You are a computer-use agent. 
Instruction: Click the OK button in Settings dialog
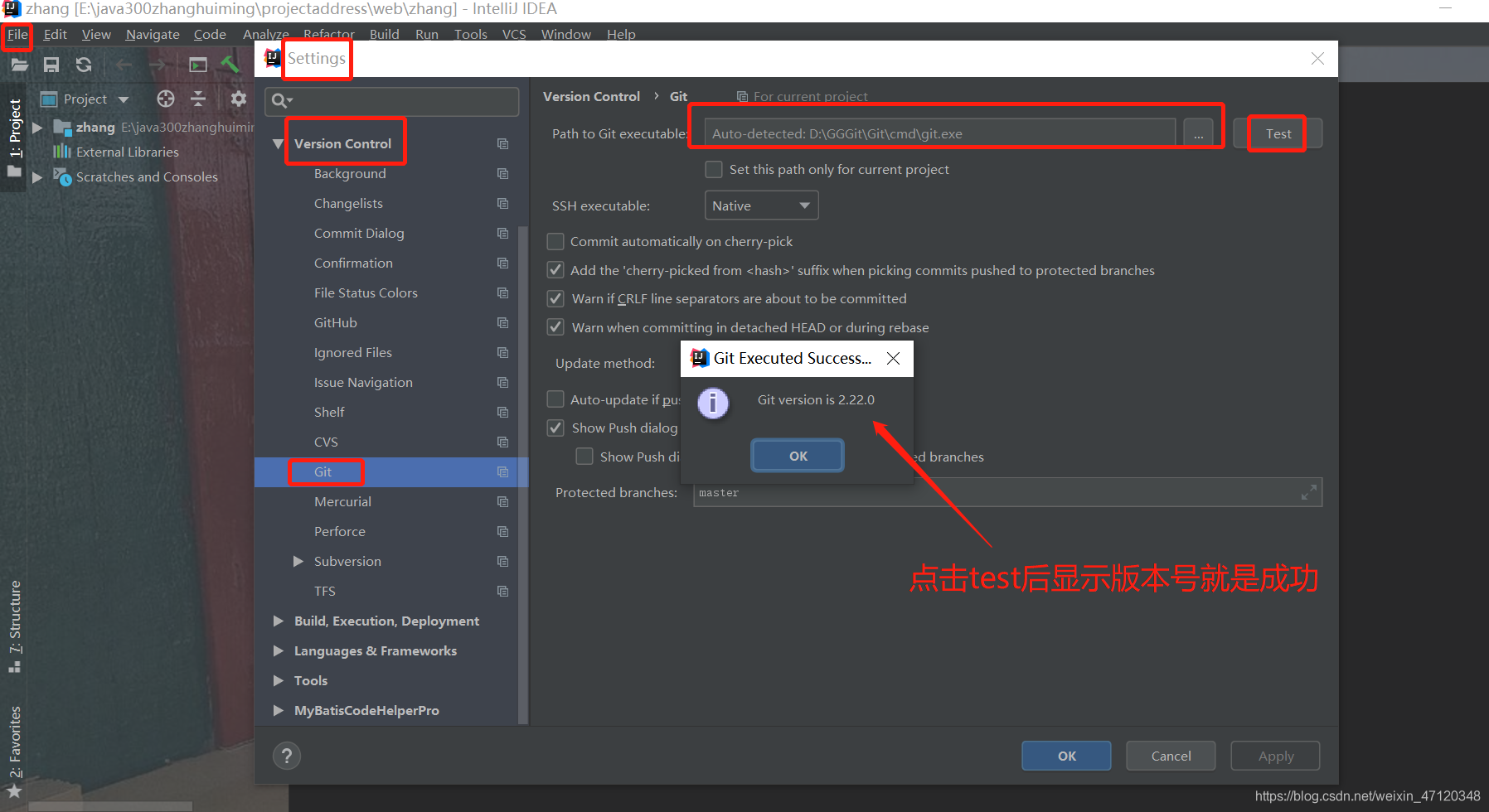click(1066, 756)
